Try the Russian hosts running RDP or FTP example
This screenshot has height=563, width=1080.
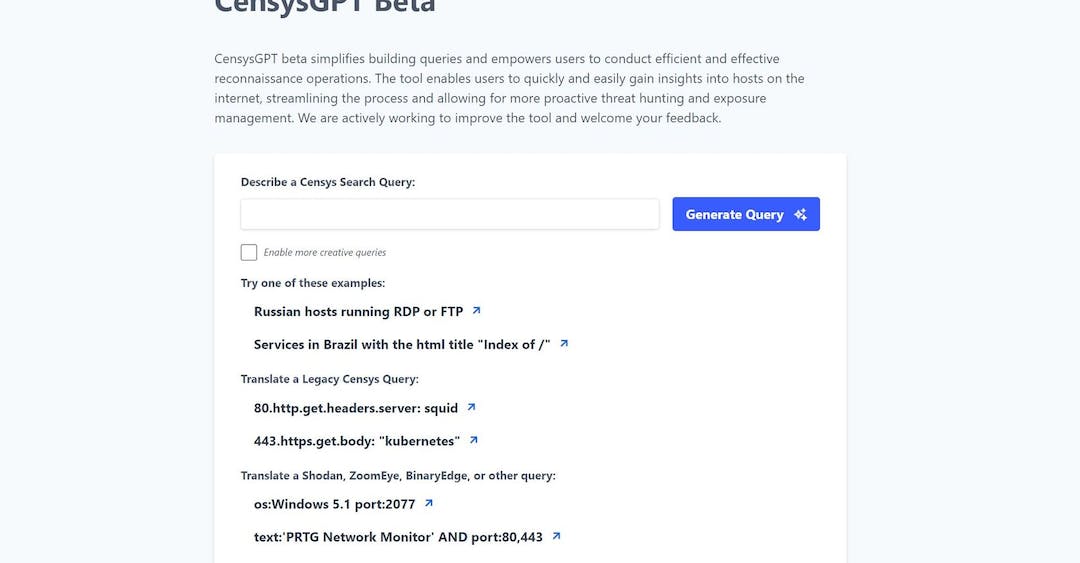(358, 311)
